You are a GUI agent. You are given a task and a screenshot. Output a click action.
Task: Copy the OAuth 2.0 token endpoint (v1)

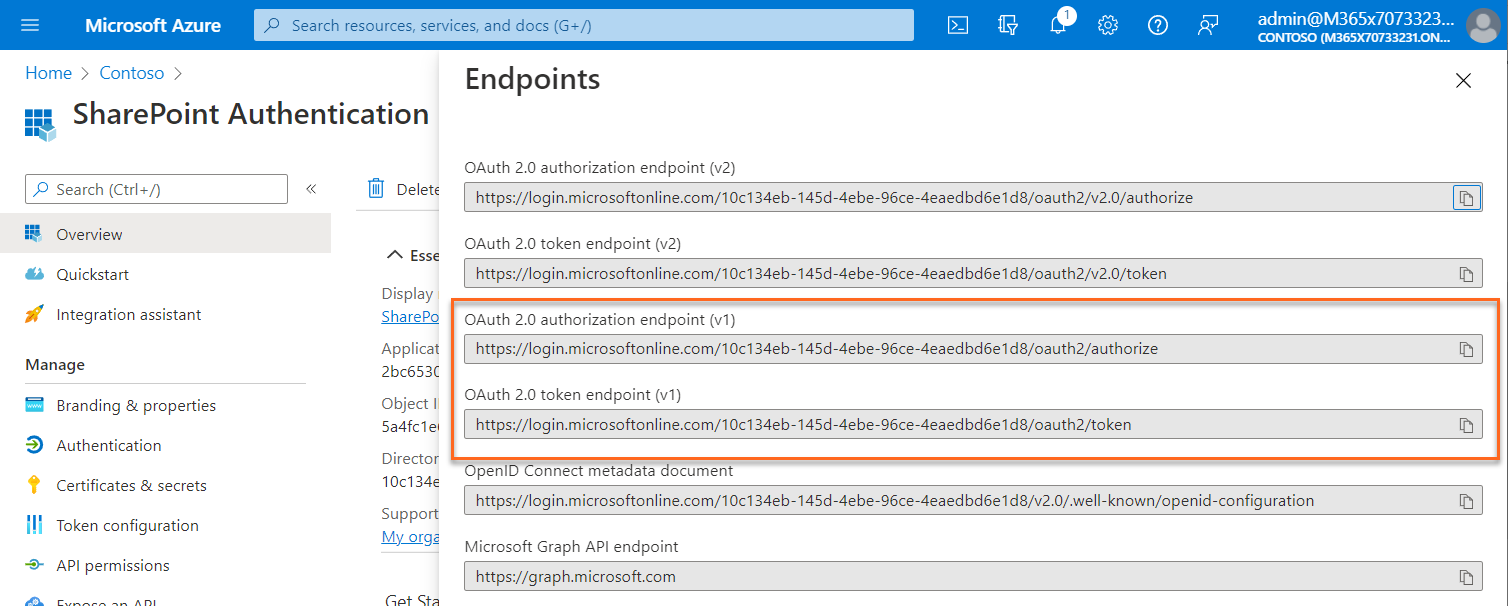[1466, 424]
